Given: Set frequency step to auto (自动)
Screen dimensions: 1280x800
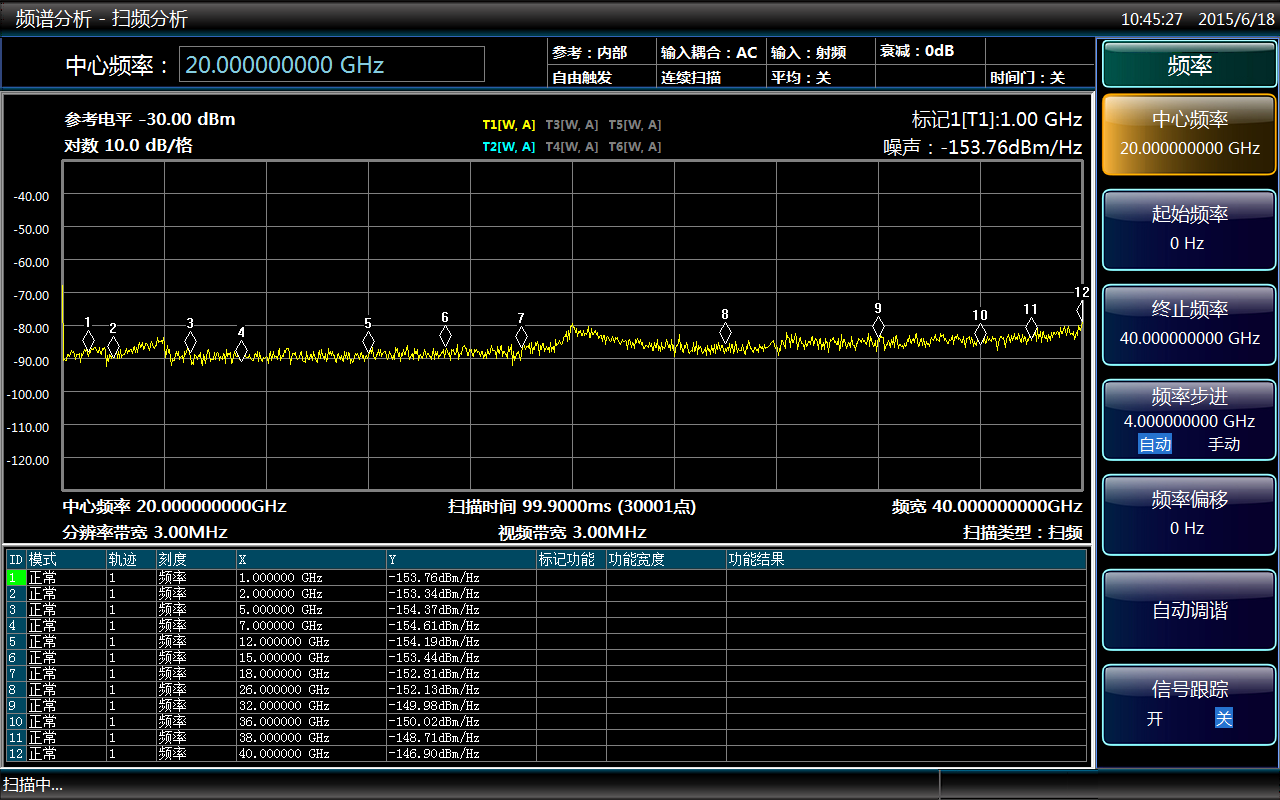Looking at the screenshot, I should click(x=1155, y=444).
